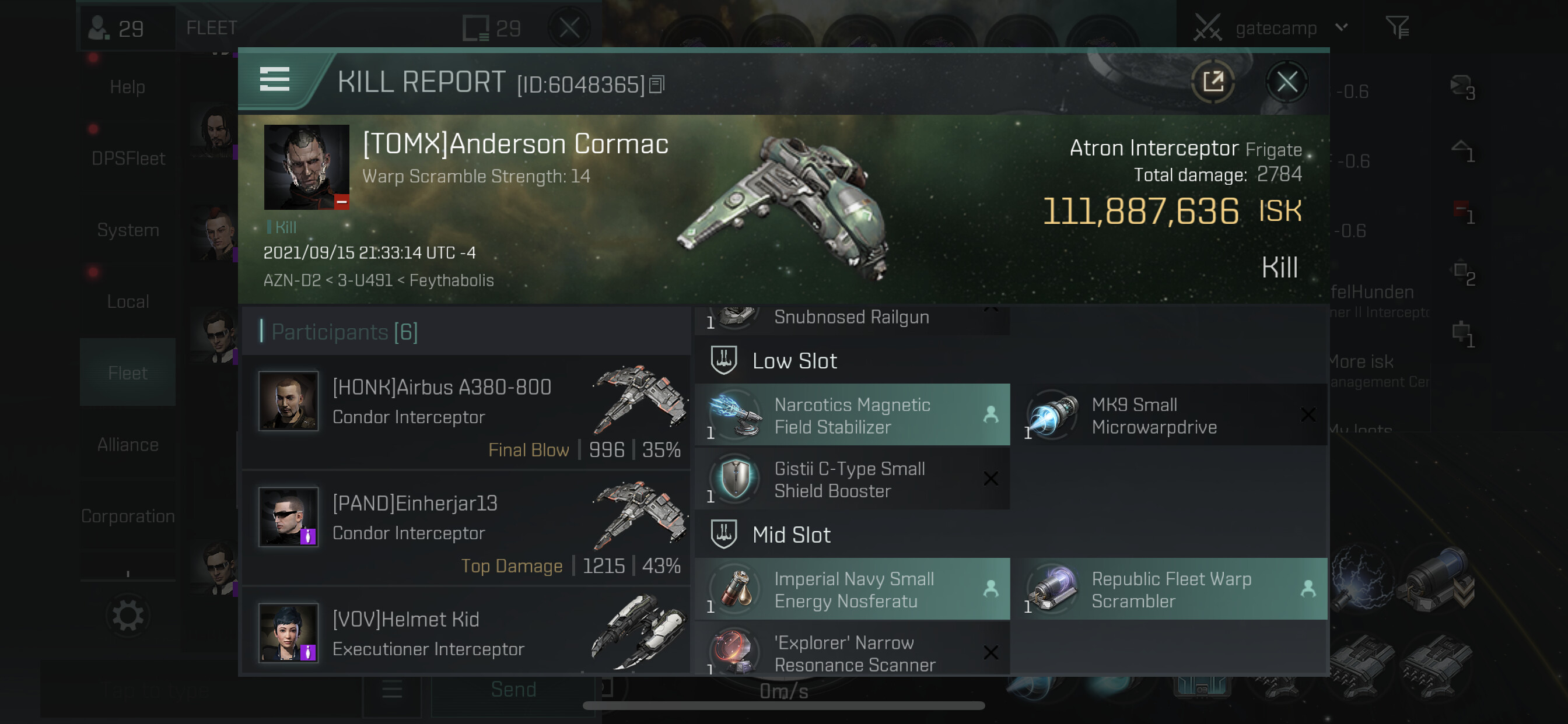View Airbus A380-800 participant entry
The image size is (1568, 724).
click(x=467, y=413)
